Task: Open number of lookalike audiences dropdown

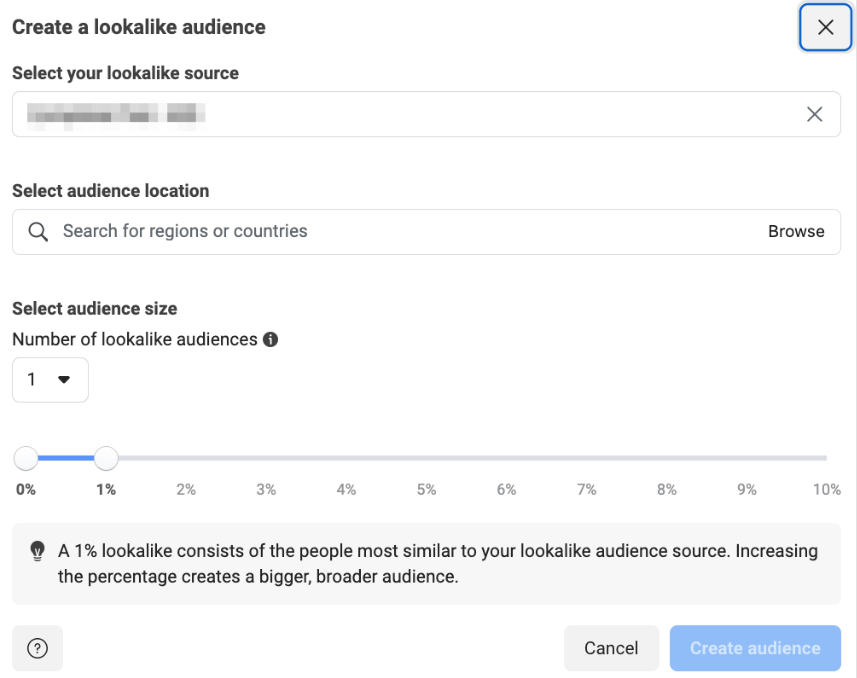Action: 50,380
